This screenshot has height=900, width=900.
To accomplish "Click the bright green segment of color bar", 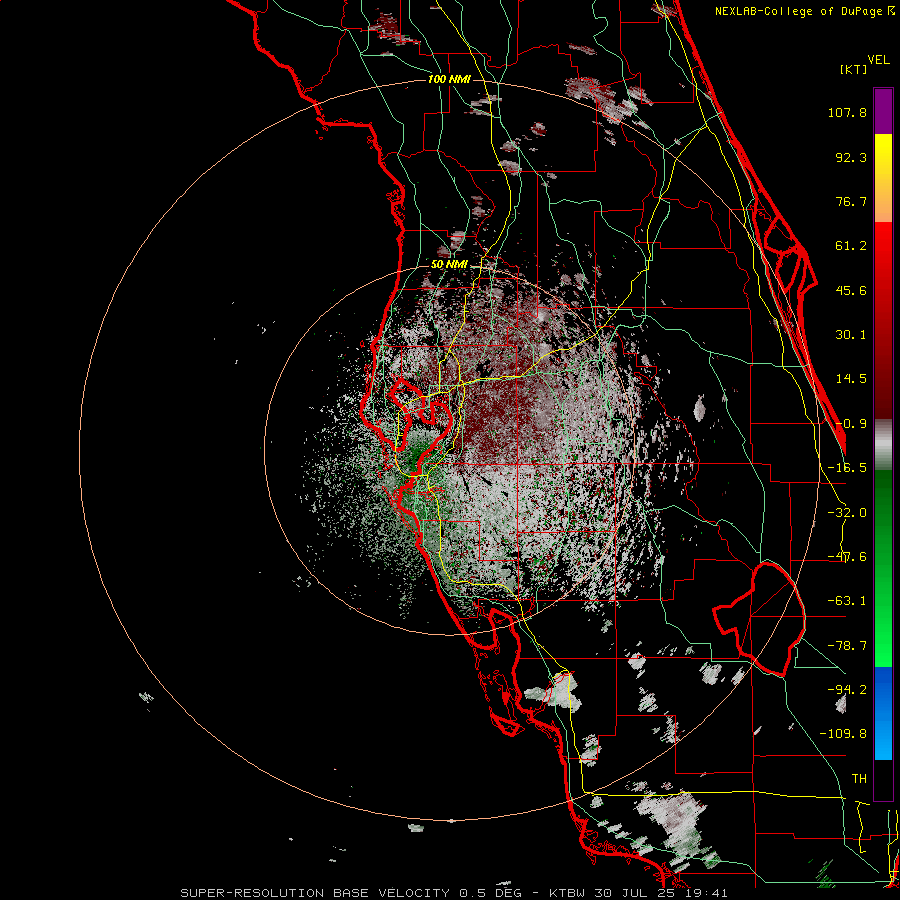I will (x=883, y=568).
